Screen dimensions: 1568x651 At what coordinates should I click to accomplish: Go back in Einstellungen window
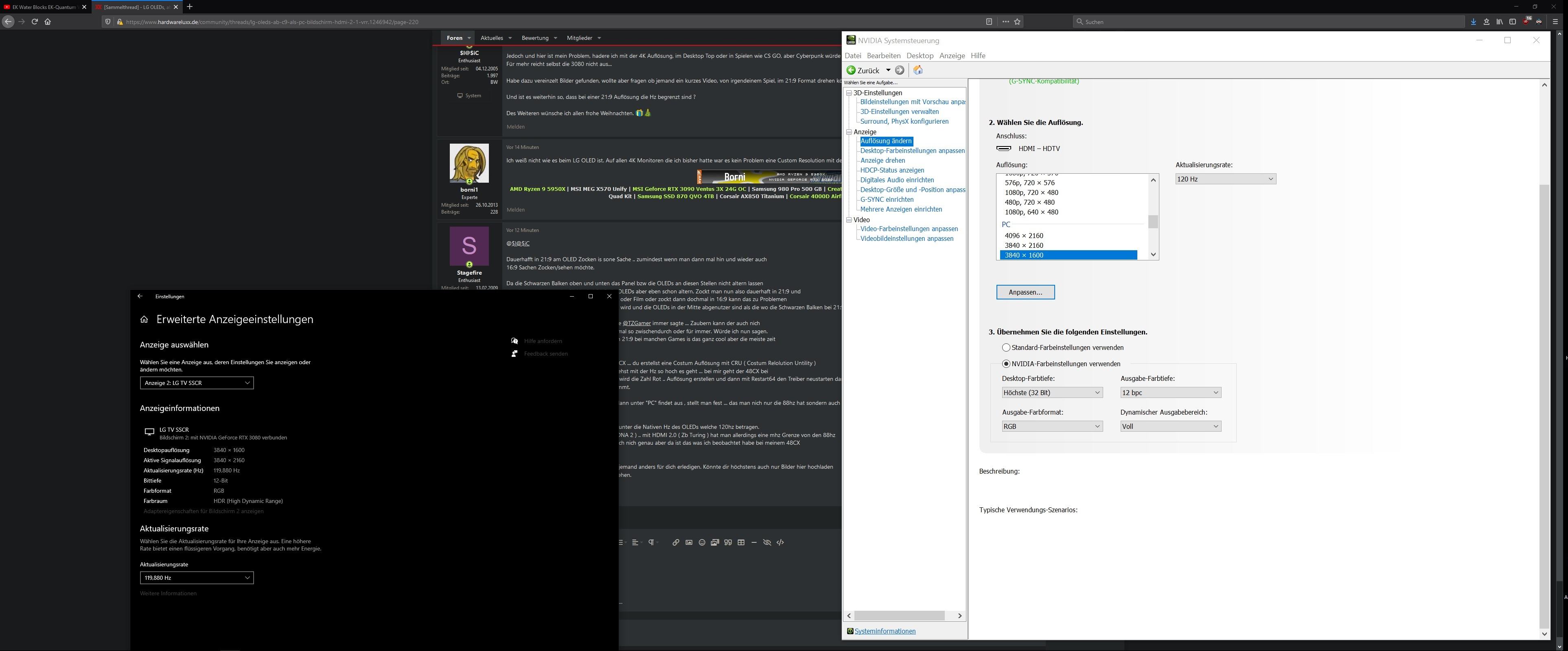(x=140, y=296)
